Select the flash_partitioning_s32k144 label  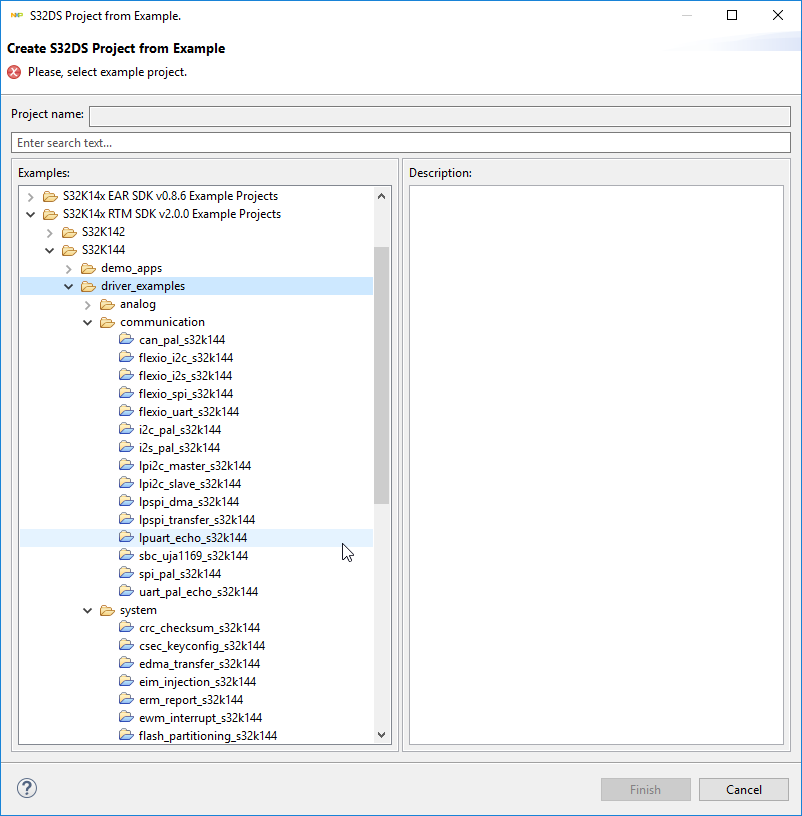(x=208, y=736)
